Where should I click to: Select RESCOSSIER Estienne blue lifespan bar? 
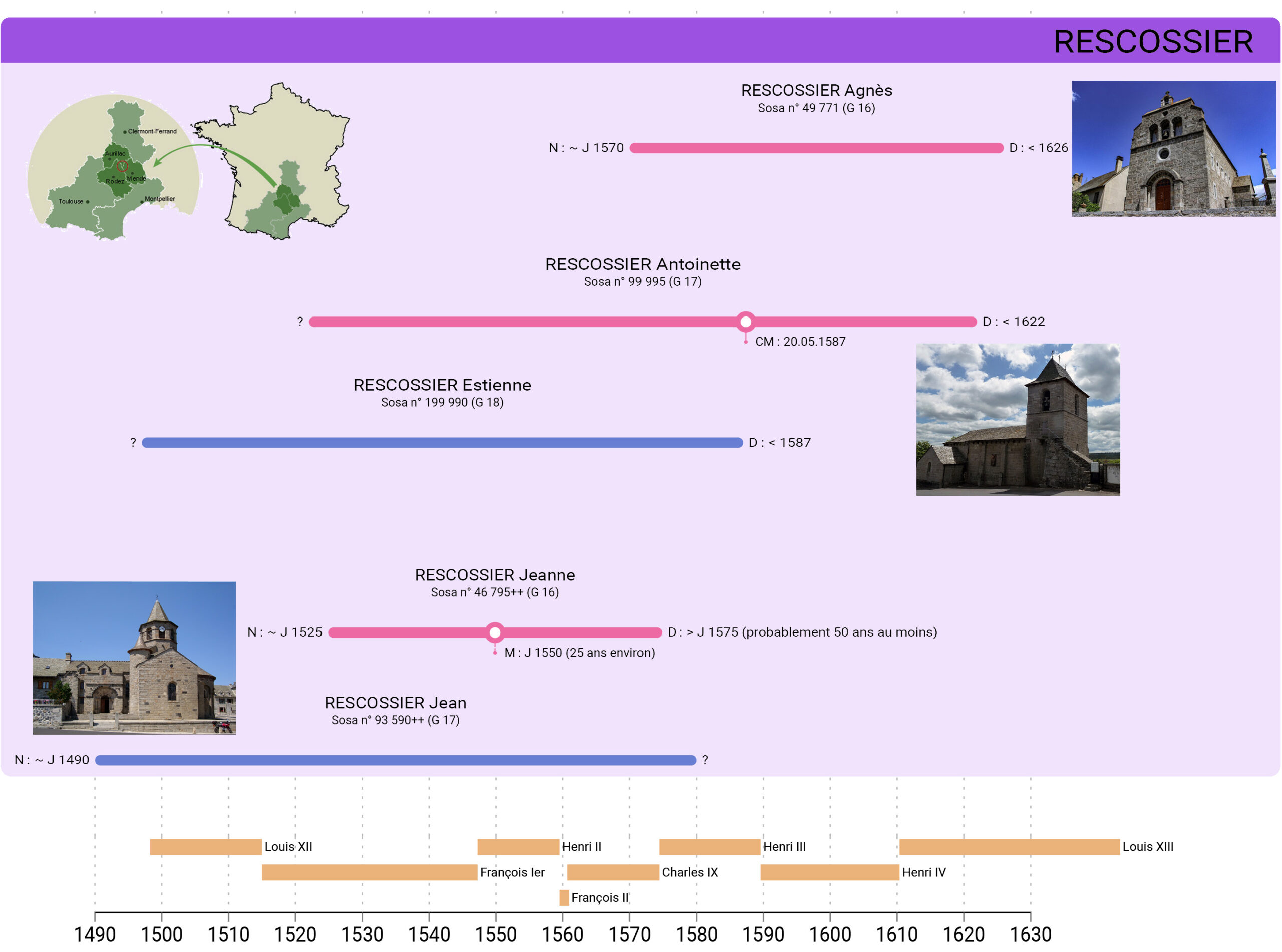[442, 443]
